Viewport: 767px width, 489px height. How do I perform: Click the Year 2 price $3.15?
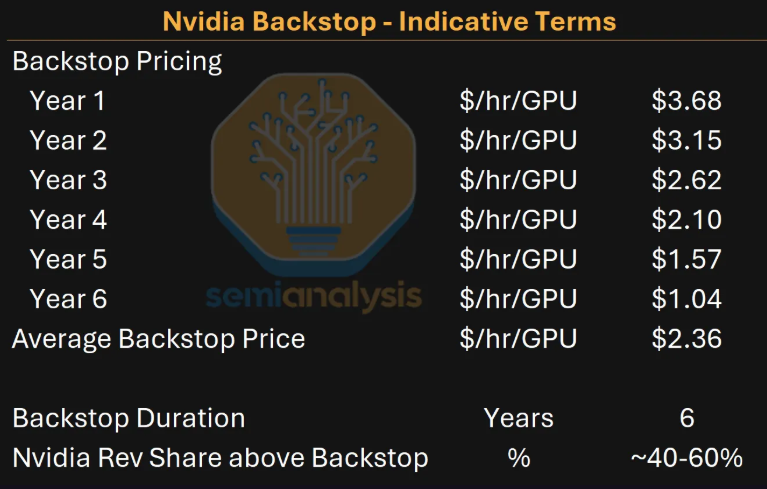tap(687, 140)
